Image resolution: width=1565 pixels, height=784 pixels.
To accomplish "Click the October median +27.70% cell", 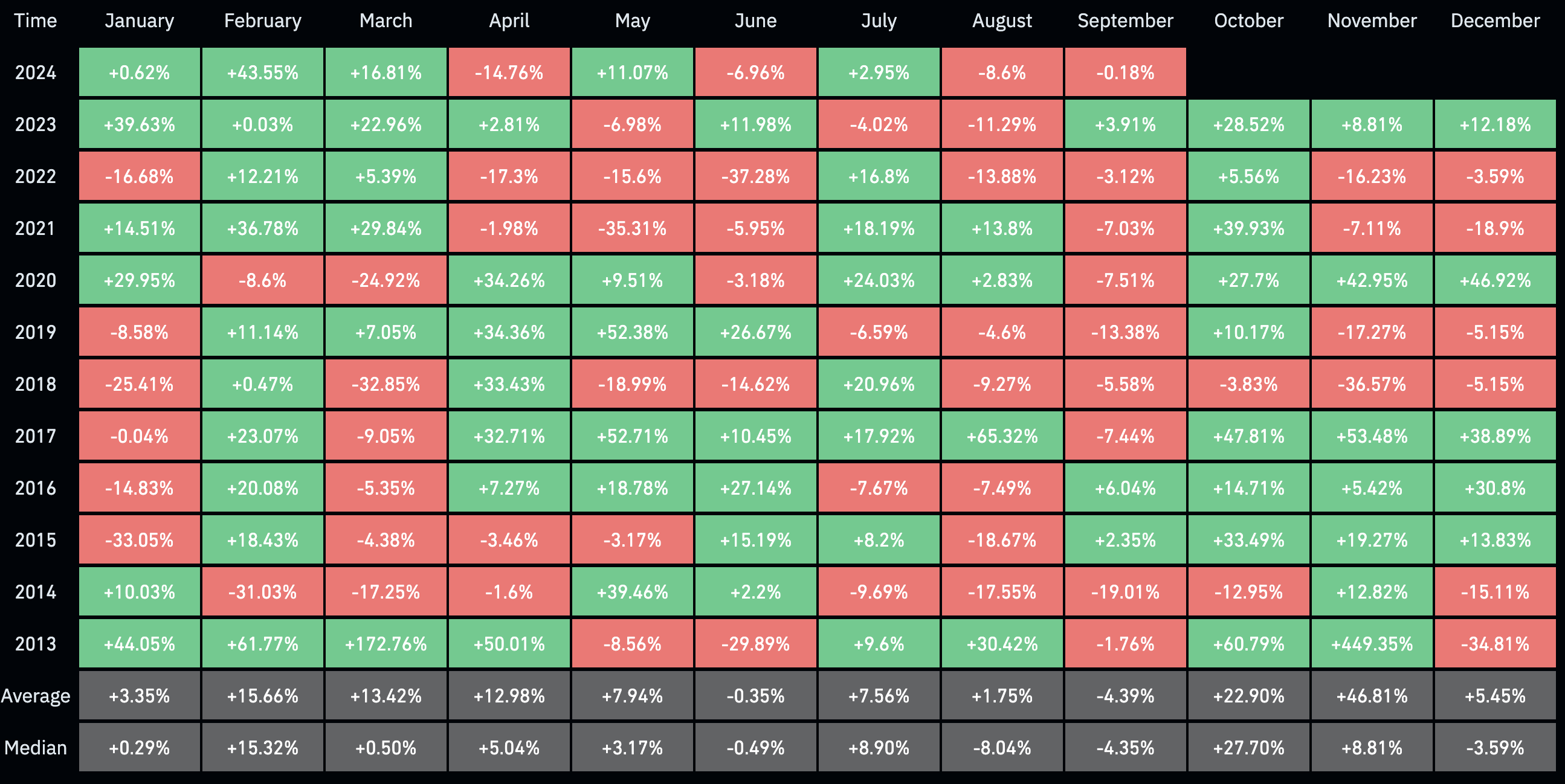I will coord(1248,748).
